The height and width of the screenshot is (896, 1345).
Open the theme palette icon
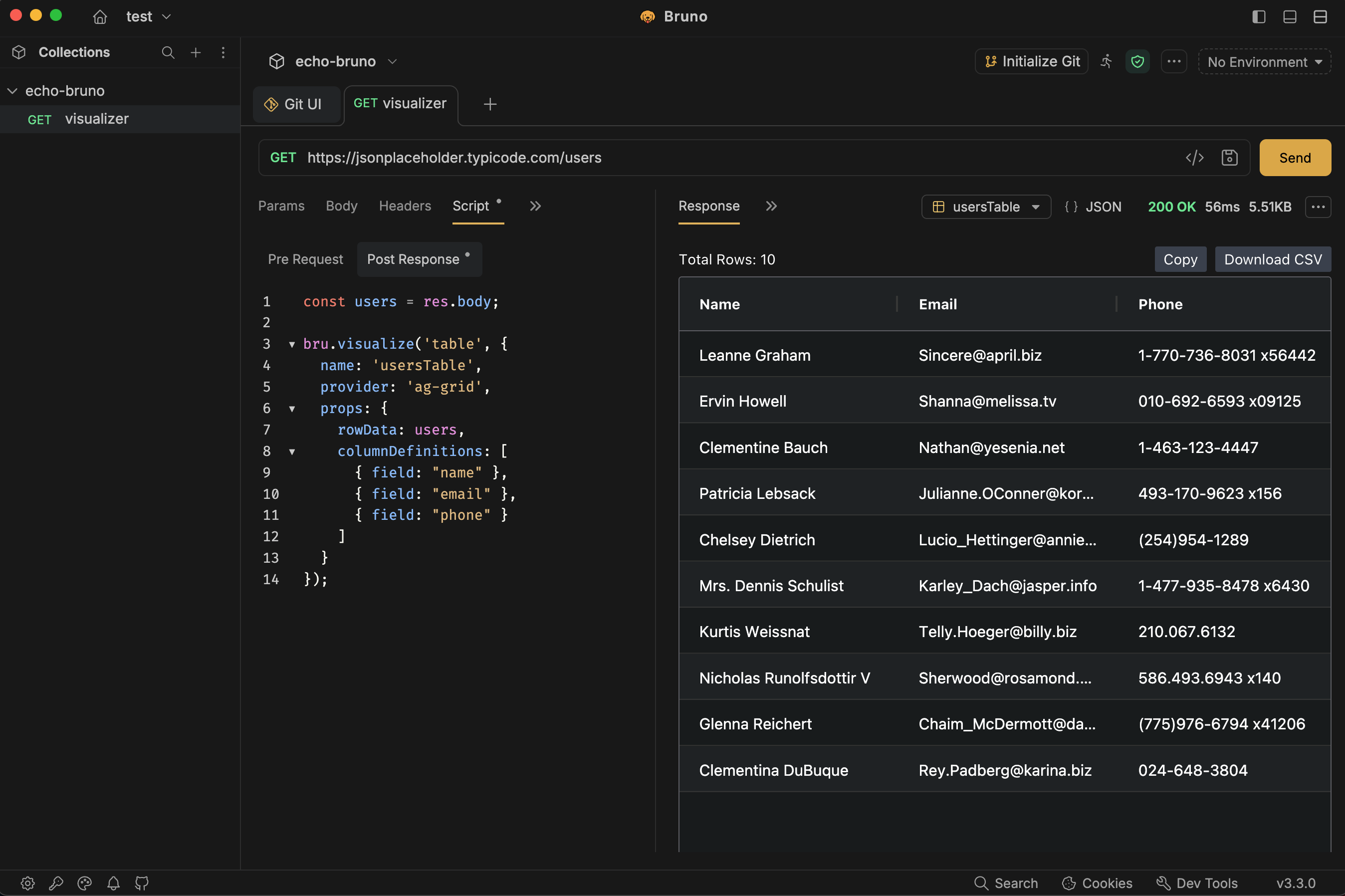(85, 884)
